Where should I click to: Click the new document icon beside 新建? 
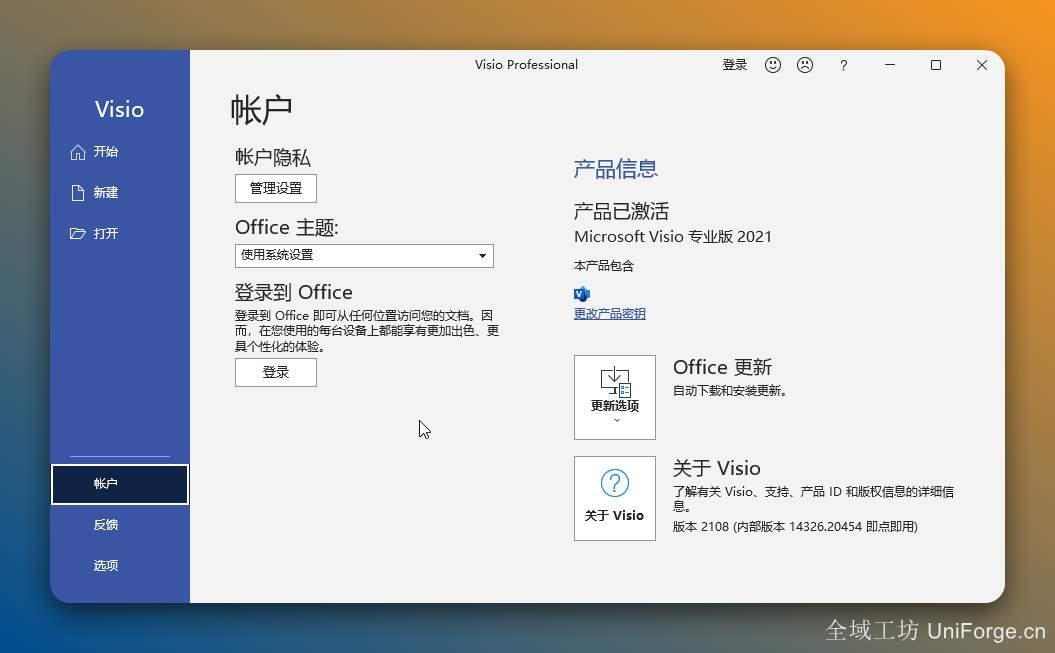pos(78,193)
